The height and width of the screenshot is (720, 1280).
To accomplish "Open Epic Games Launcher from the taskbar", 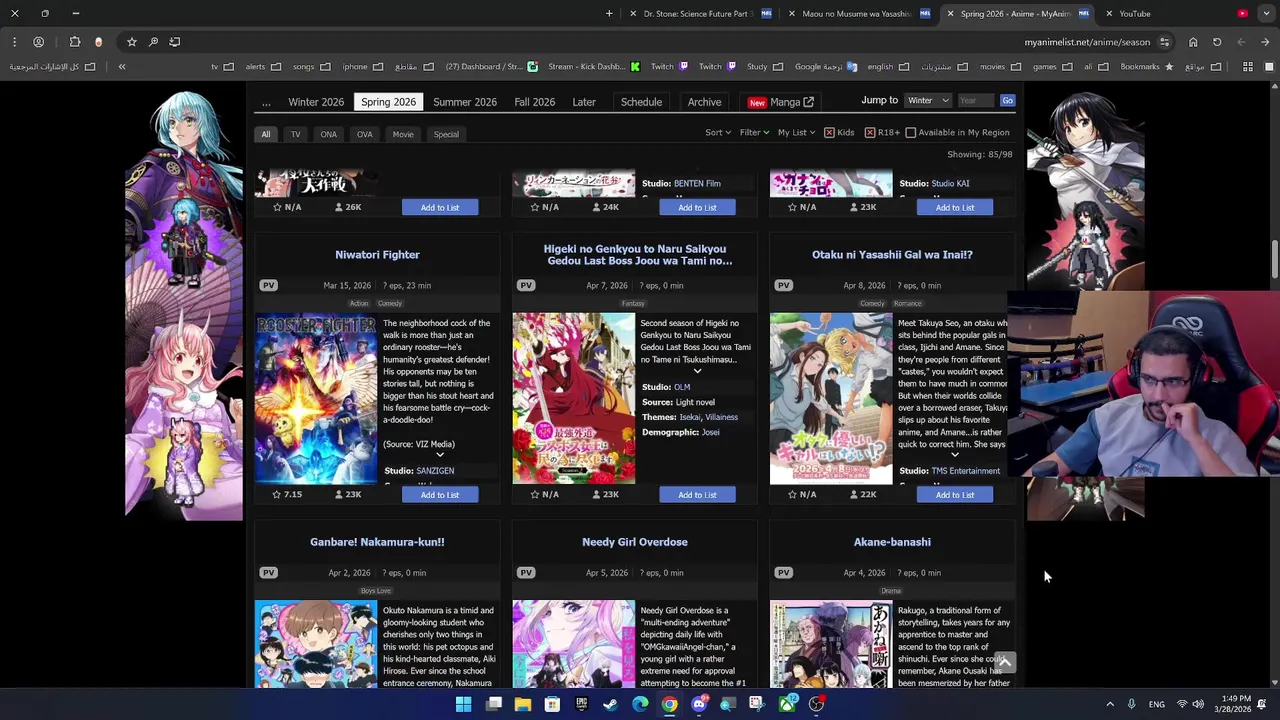I will click(581, 704).
